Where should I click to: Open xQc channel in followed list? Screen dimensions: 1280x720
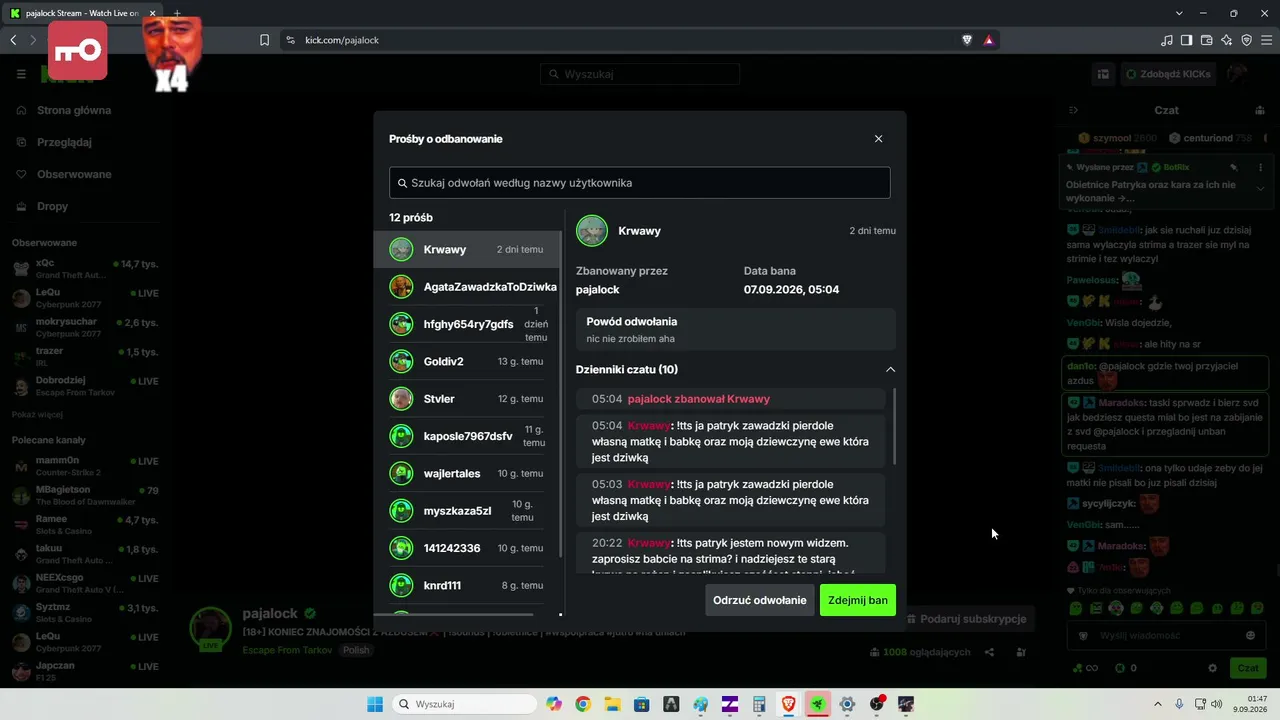(x=85, y=268)
